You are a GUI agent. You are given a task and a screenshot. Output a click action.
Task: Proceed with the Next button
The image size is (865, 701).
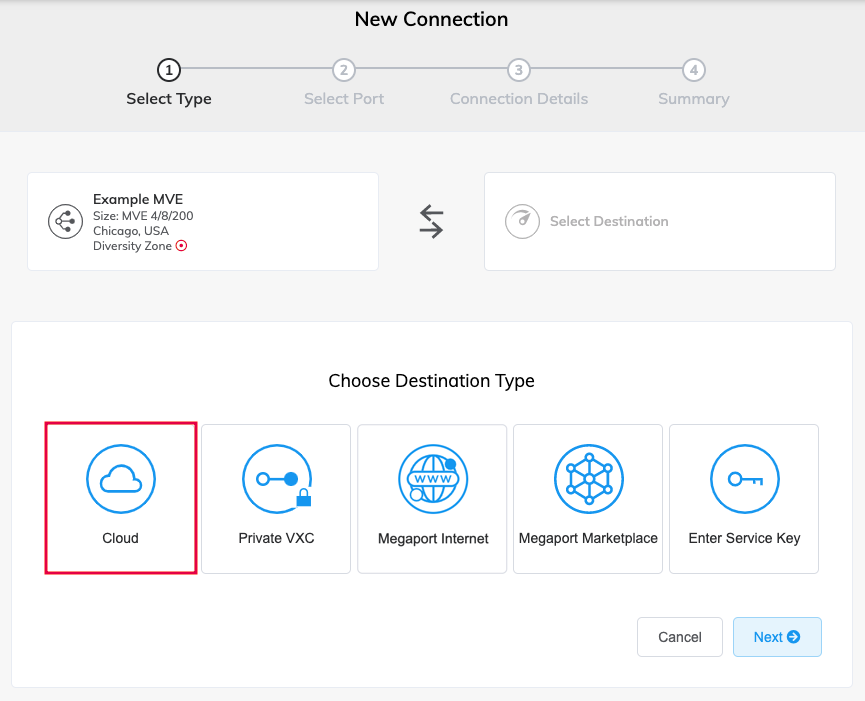tap(777, 637)
